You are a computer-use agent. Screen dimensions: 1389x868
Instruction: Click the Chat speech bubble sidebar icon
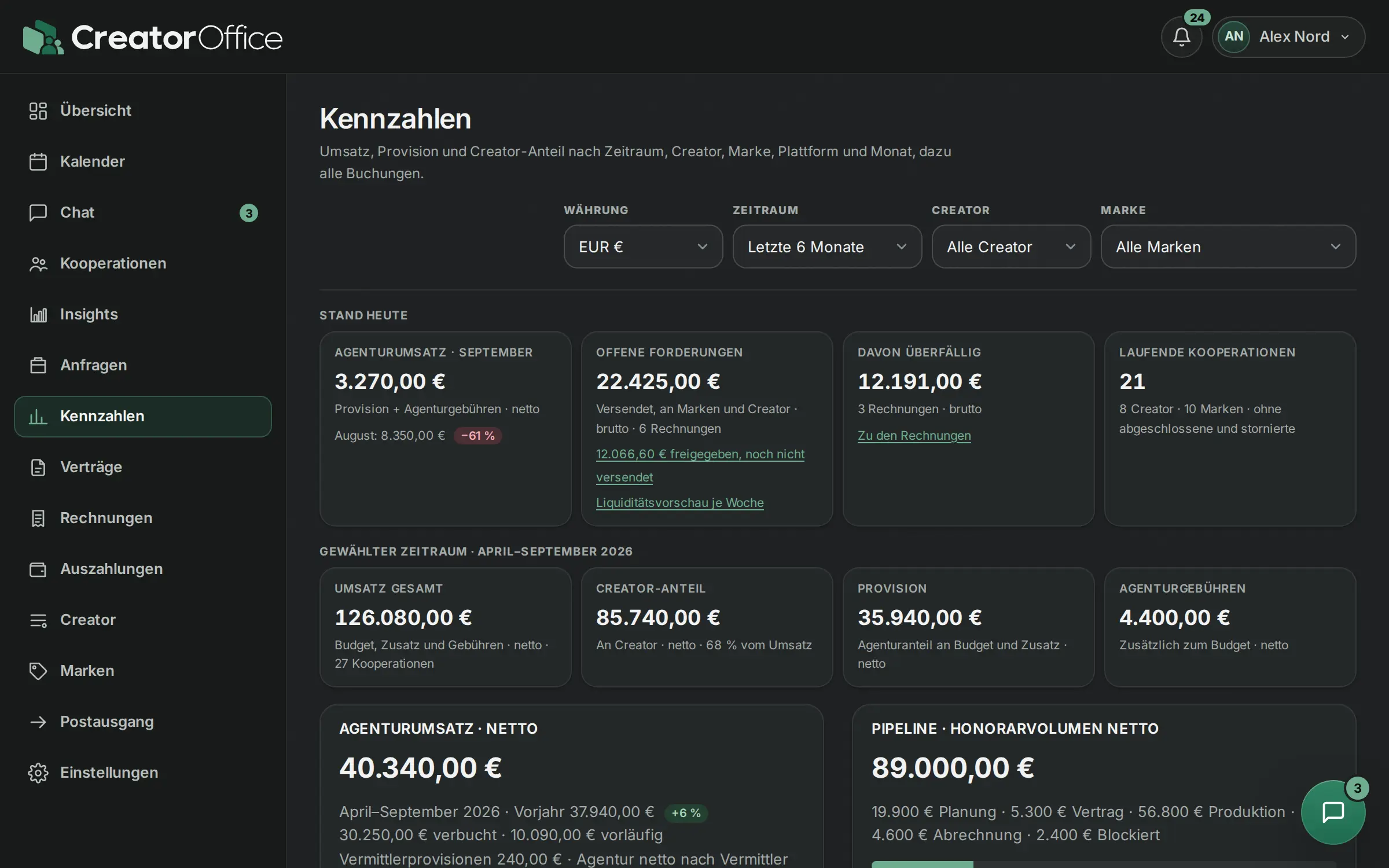(x=38, y=212)
